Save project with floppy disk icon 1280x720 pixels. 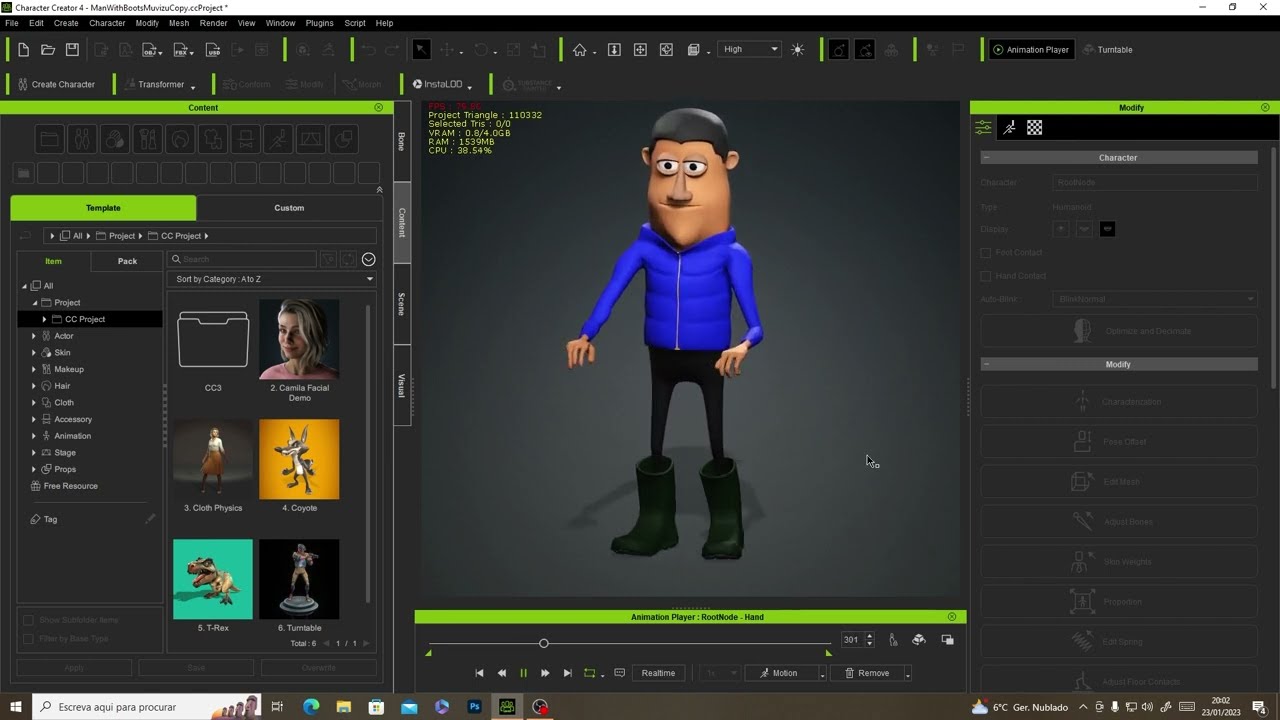[72, 50]
